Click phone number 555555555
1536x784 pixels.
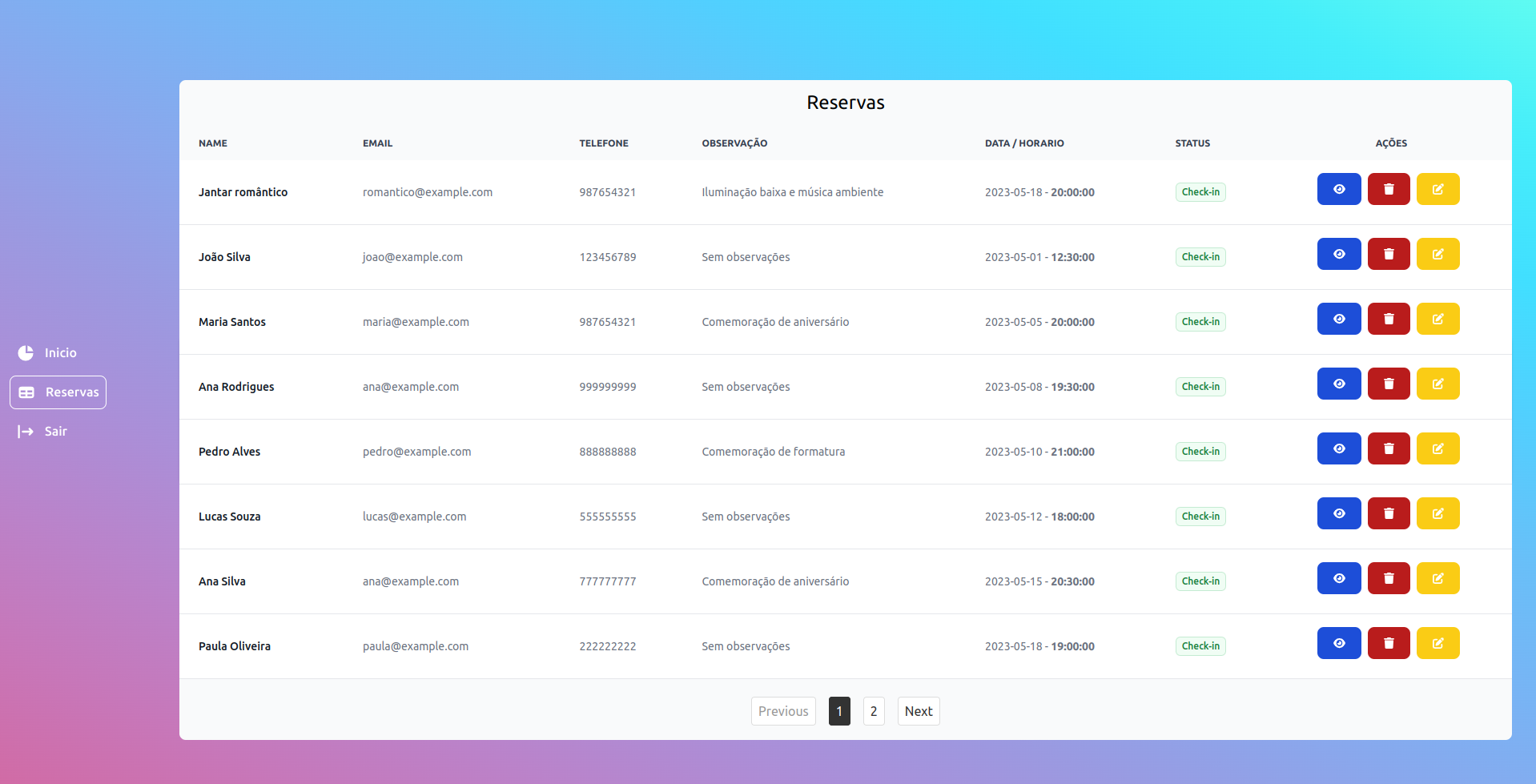pos(608,517)
